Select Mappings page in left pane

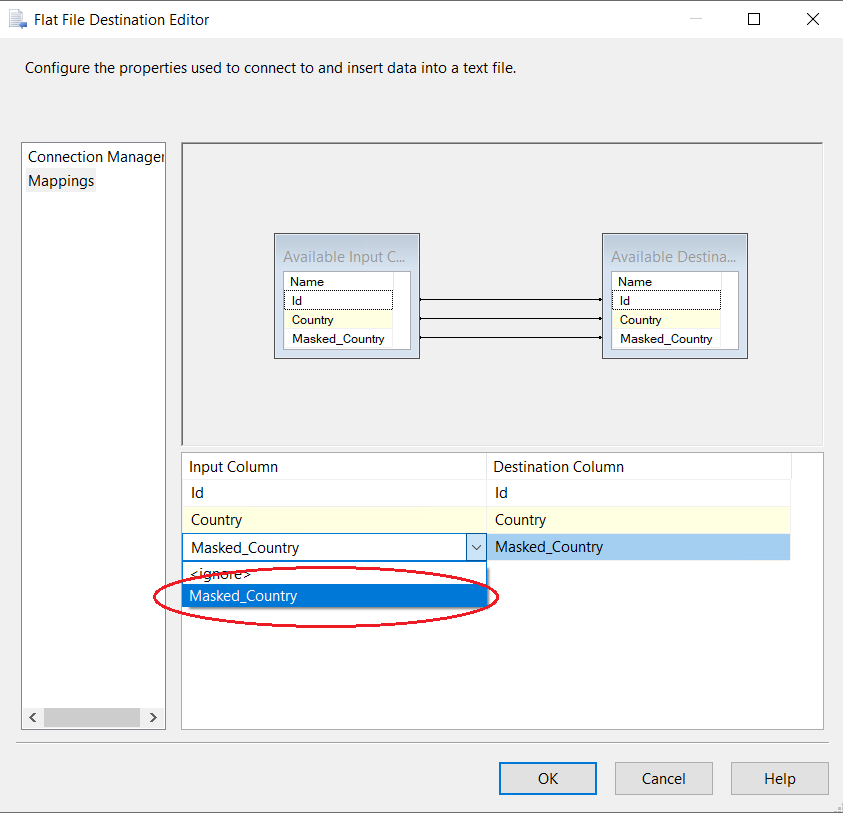pos(61,181)
